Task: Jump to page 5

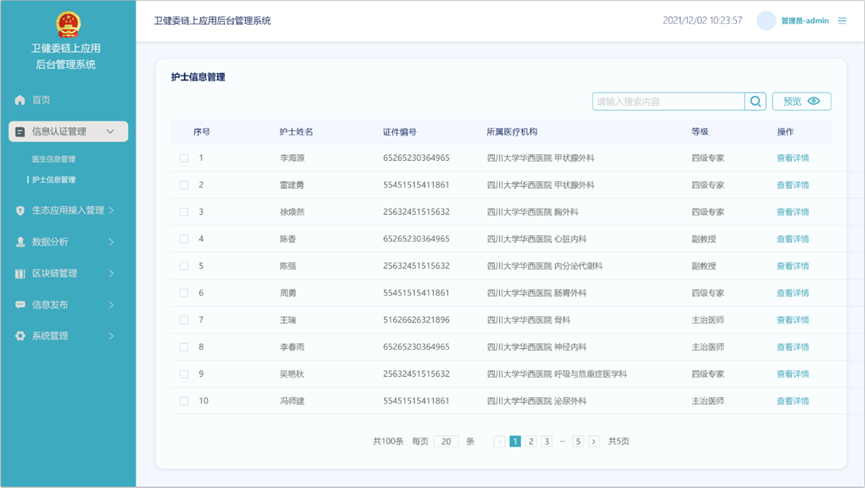Action: [578, 441]
